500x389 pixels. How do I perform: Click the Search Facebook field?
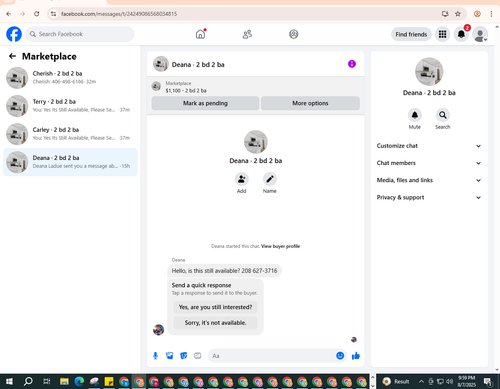(80, 34)
